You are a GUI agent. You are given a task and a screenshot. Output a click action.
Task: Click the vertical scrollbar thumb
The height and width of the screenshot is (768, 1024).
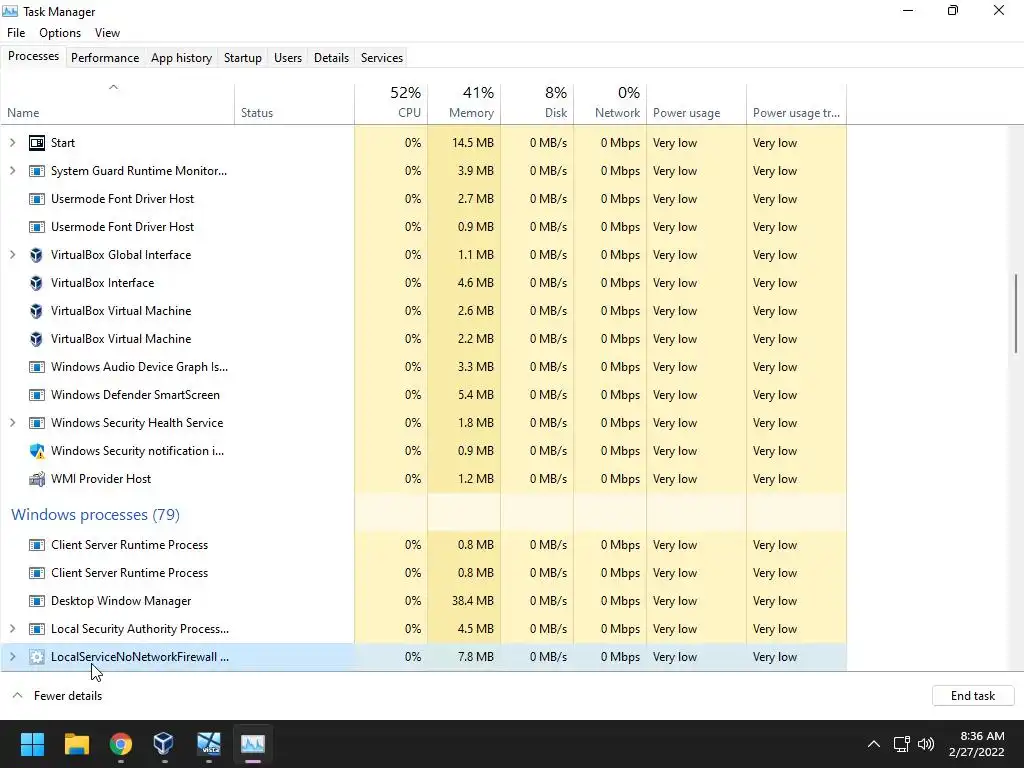pos(1016,314)
